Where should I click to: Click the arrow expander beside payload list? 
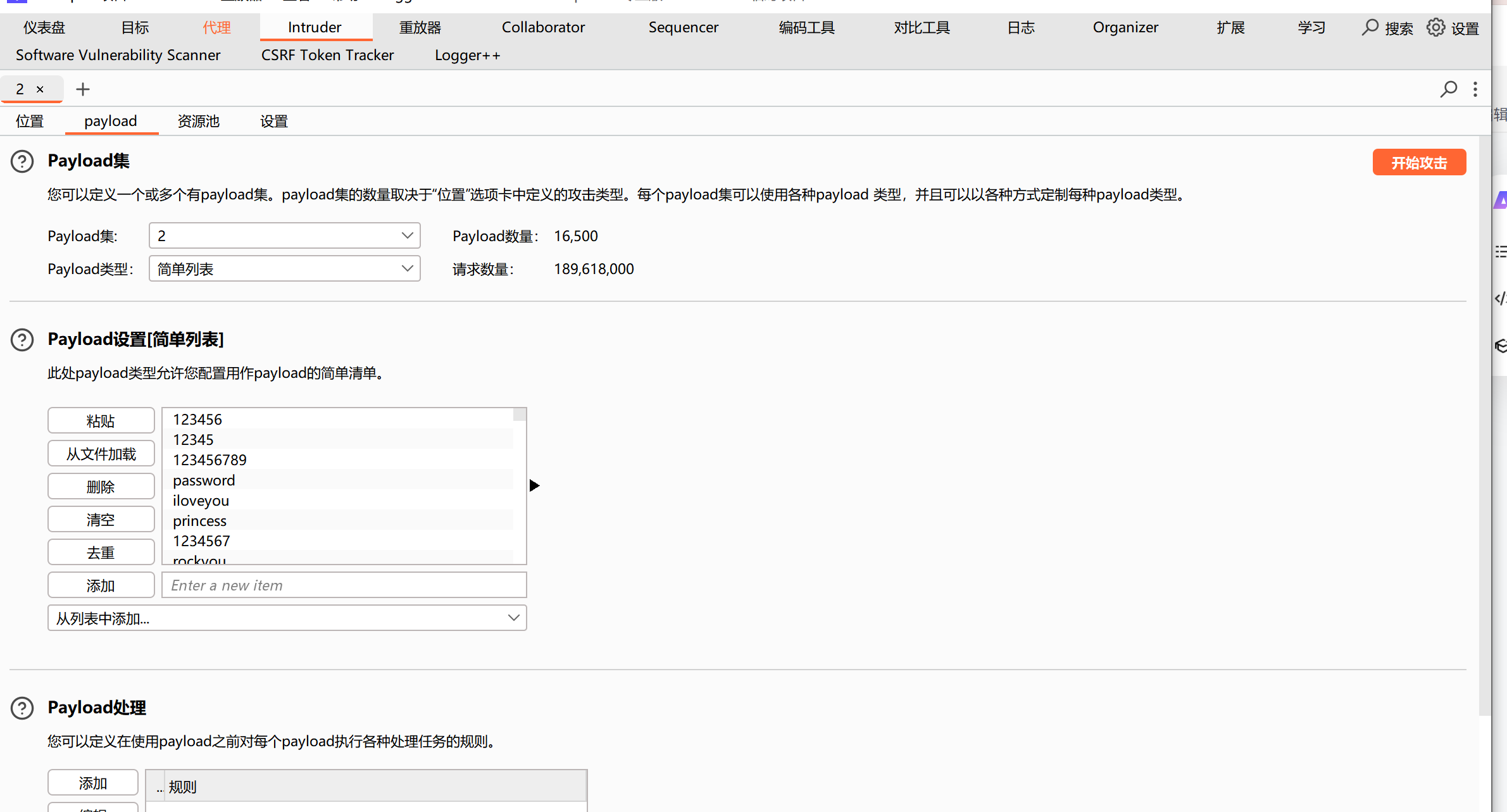pyautogui.click(x=534, y=485)
